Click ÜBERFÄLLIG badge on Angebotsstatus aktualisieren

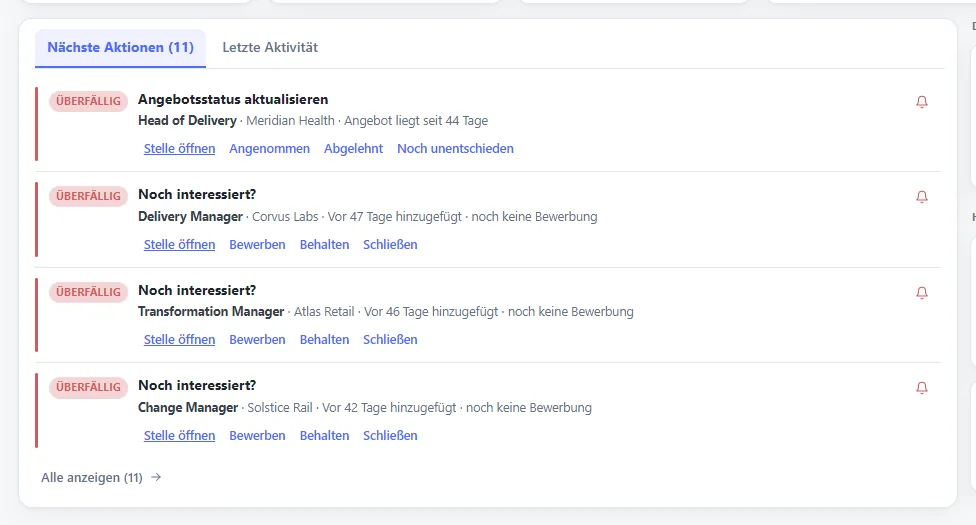[x=88, y=101]
